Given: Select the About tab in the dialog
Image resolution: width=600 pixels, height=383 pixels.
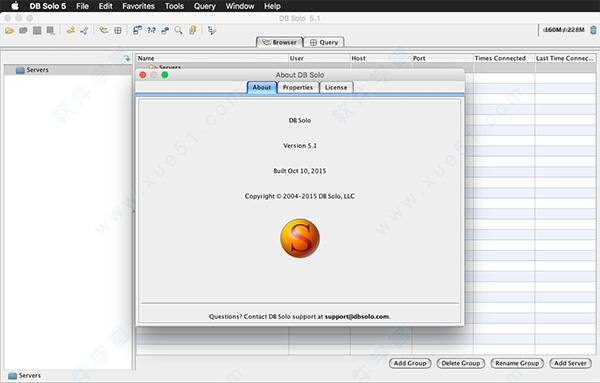Looking at the screenshot, I should click(262, 87).
